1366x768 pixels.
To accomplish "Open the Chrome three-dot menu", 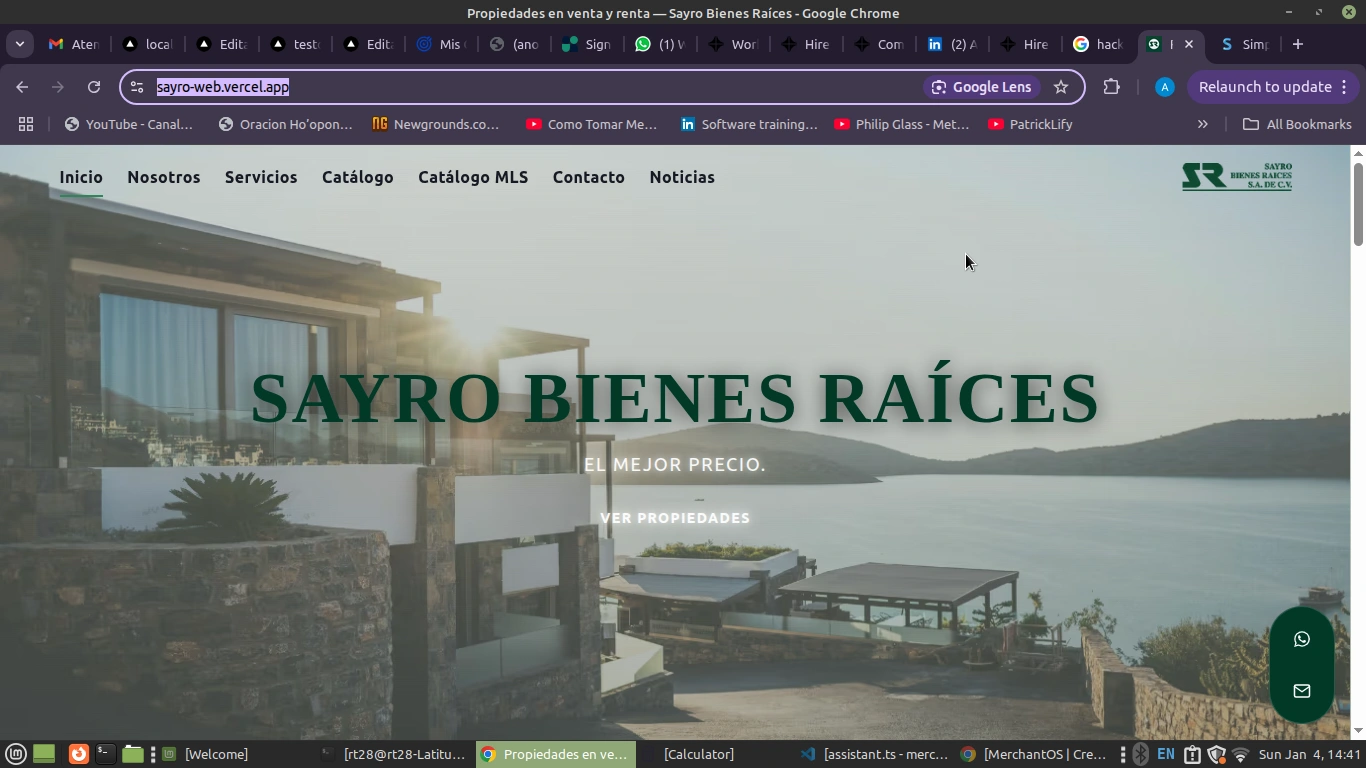I will click(x=1344, y=87).
